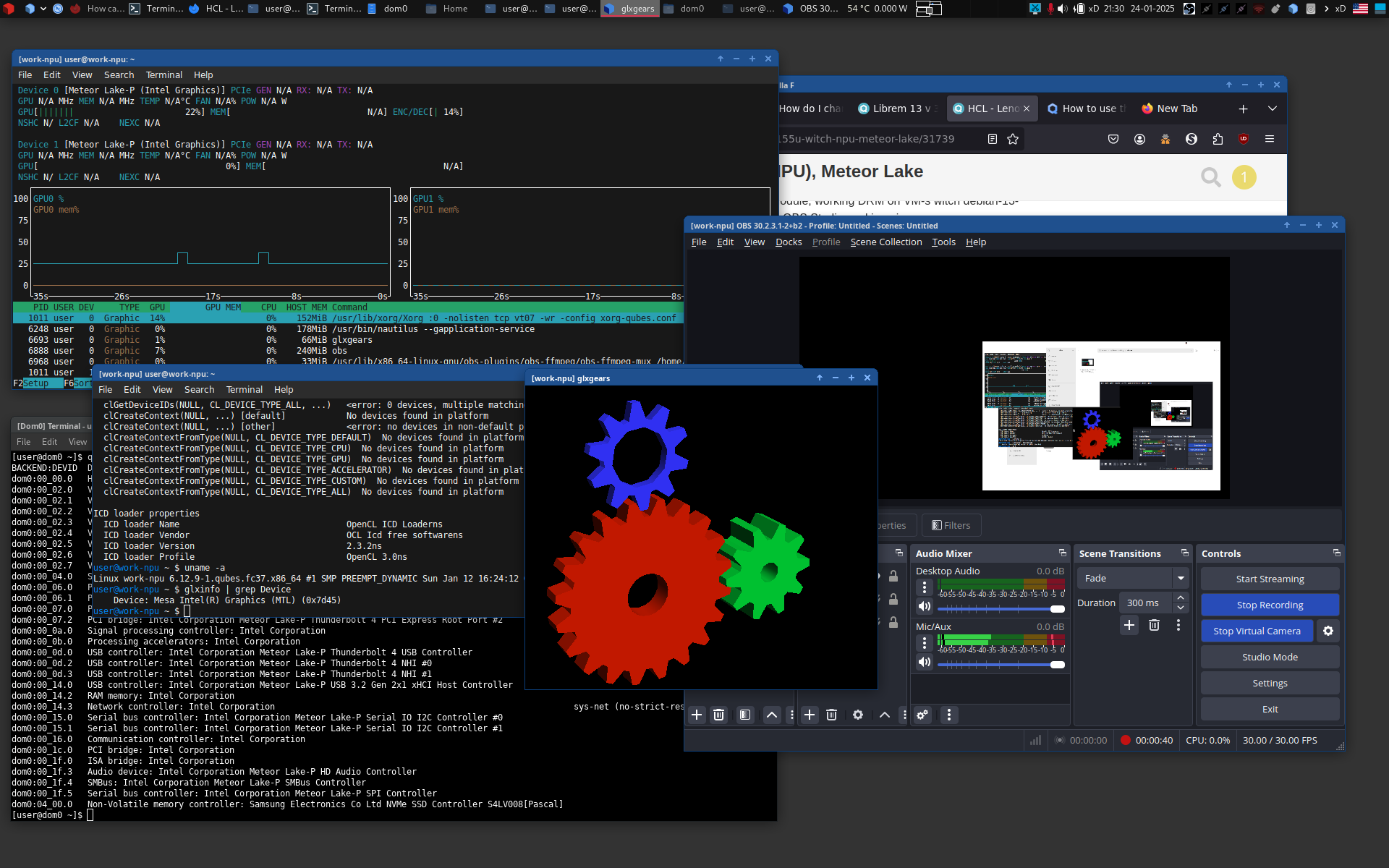This screenshot has height=868, width=1389.
Task: Toggle OBS Studio Mode
Action: [1270, 657]
